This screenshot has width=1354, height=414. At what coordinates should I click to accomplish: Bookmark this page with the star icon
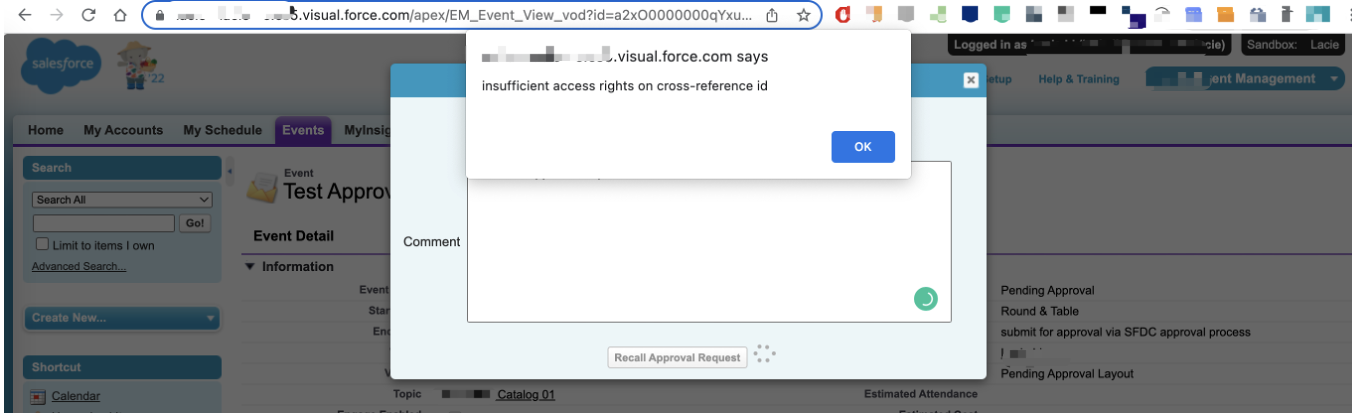tap(803, 15)
